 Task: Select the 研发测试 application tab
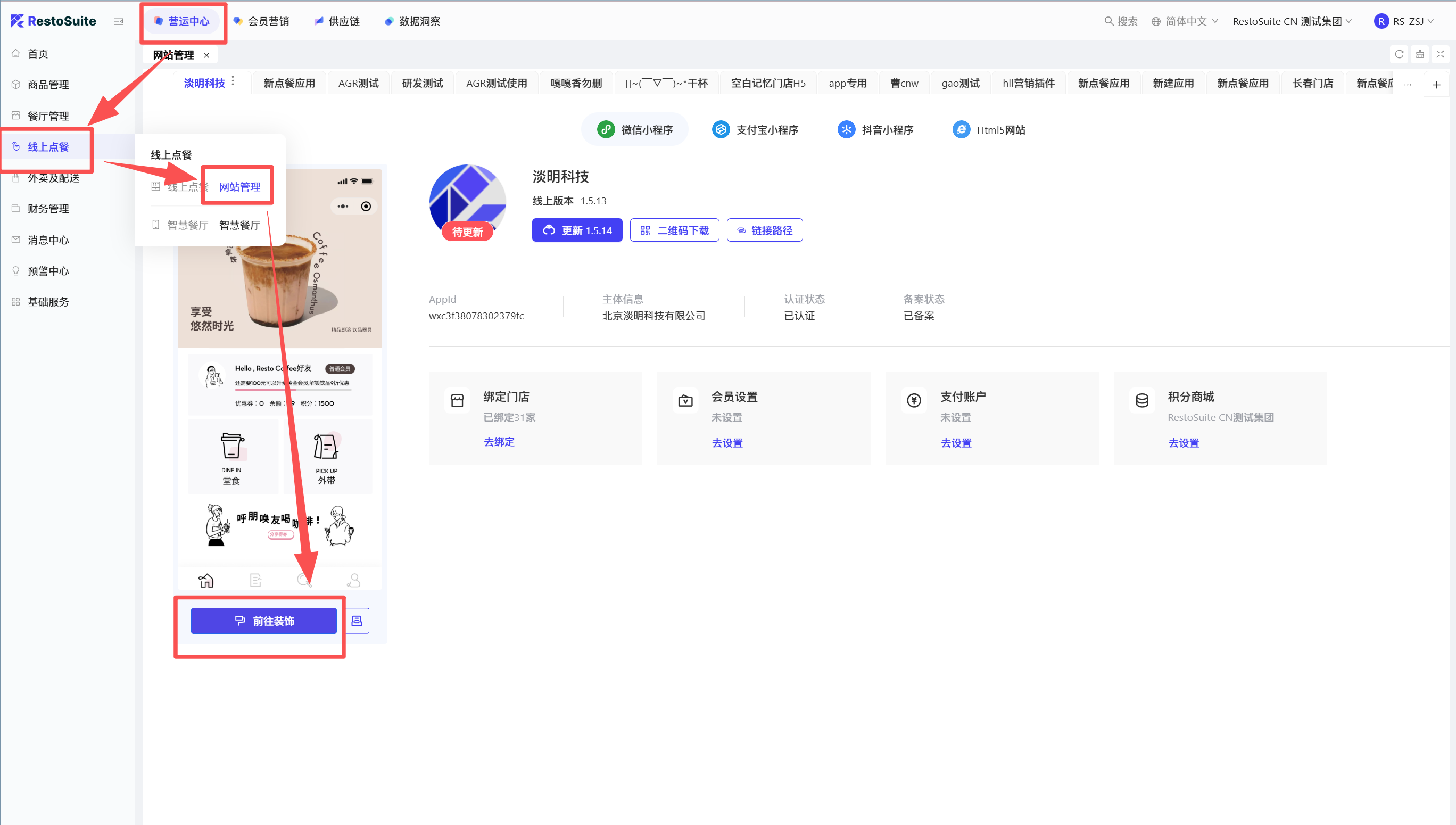[x=422, y=83]
